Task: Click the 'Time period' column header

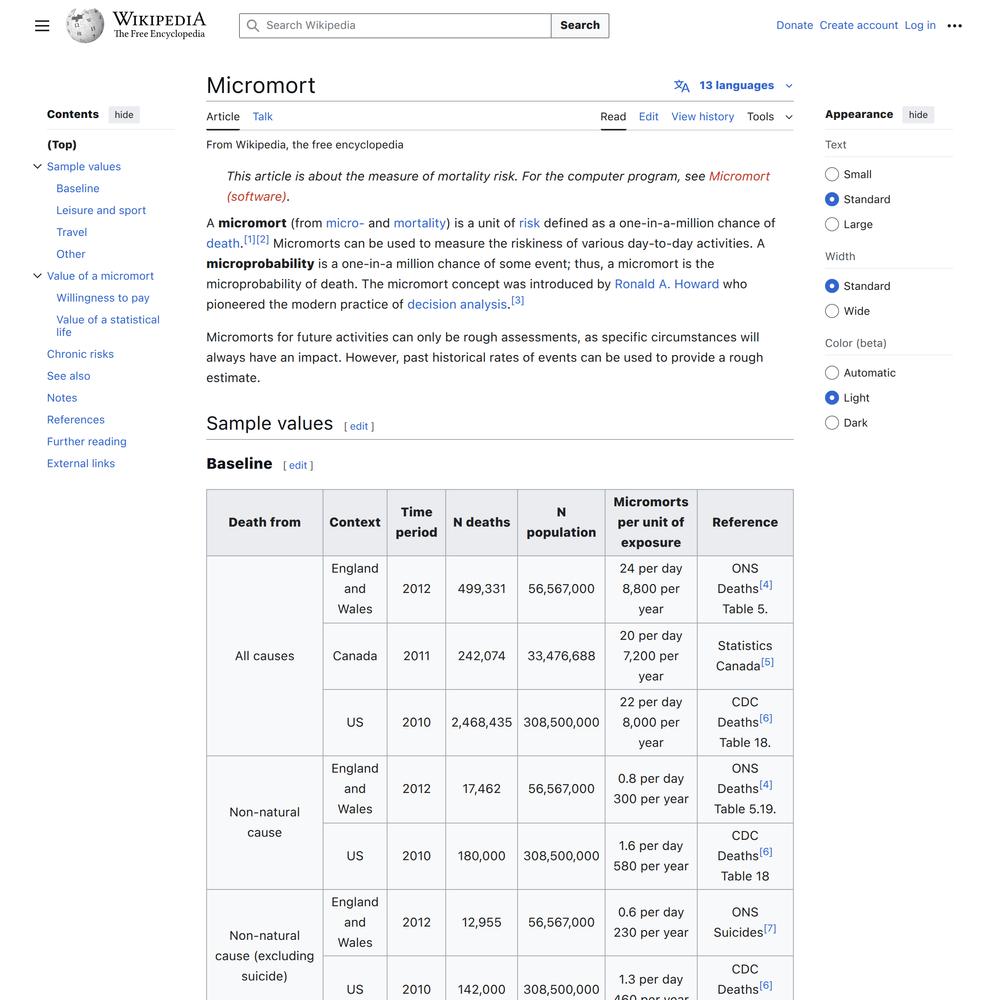Action: click(x=416, y=522)
